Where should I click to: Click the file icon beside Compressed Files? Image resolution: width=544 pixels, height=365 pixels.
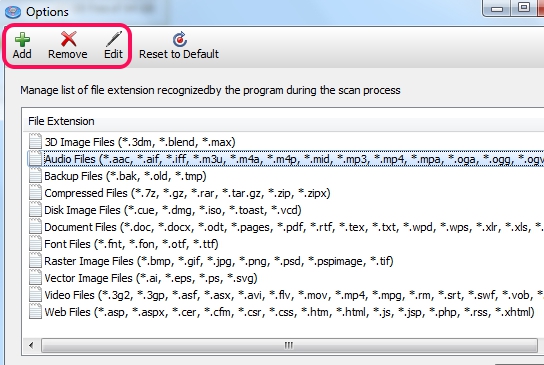tap(35, 193)
